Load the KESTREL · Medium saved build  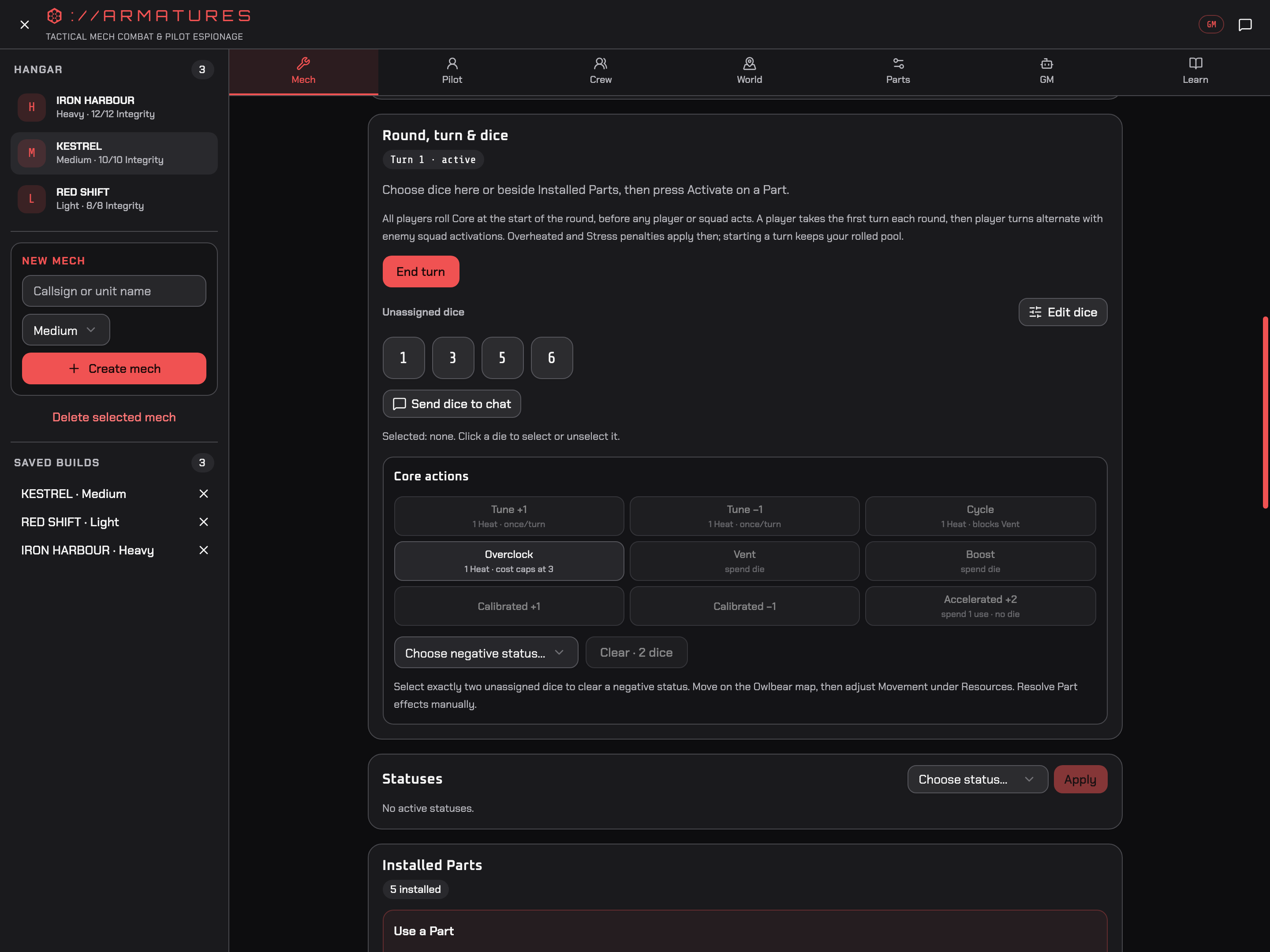(x=74, y=494)
